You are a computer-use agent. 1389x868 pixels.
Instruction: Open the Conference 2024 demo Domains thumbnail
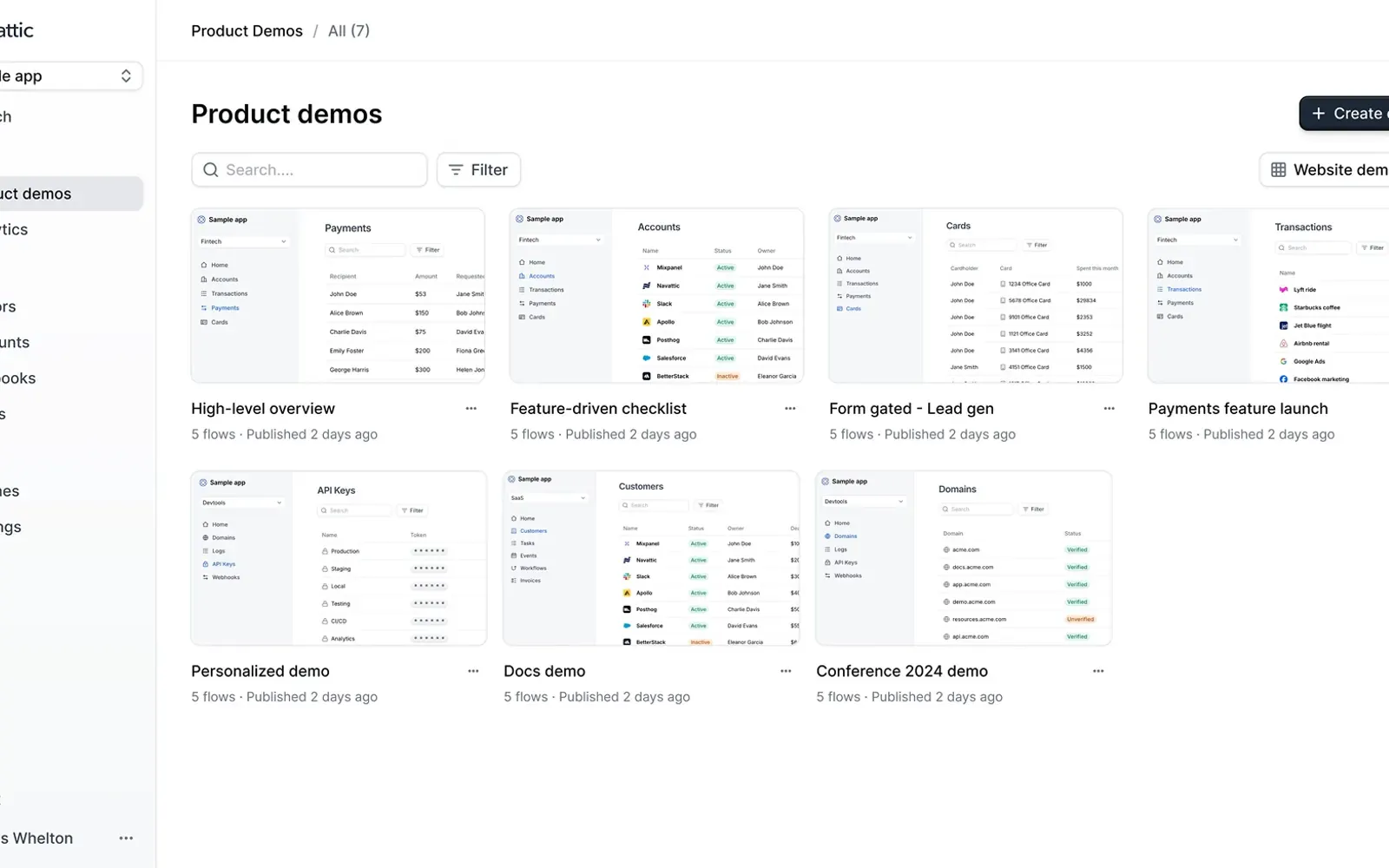pyautogui.click(x=964, y=558)
